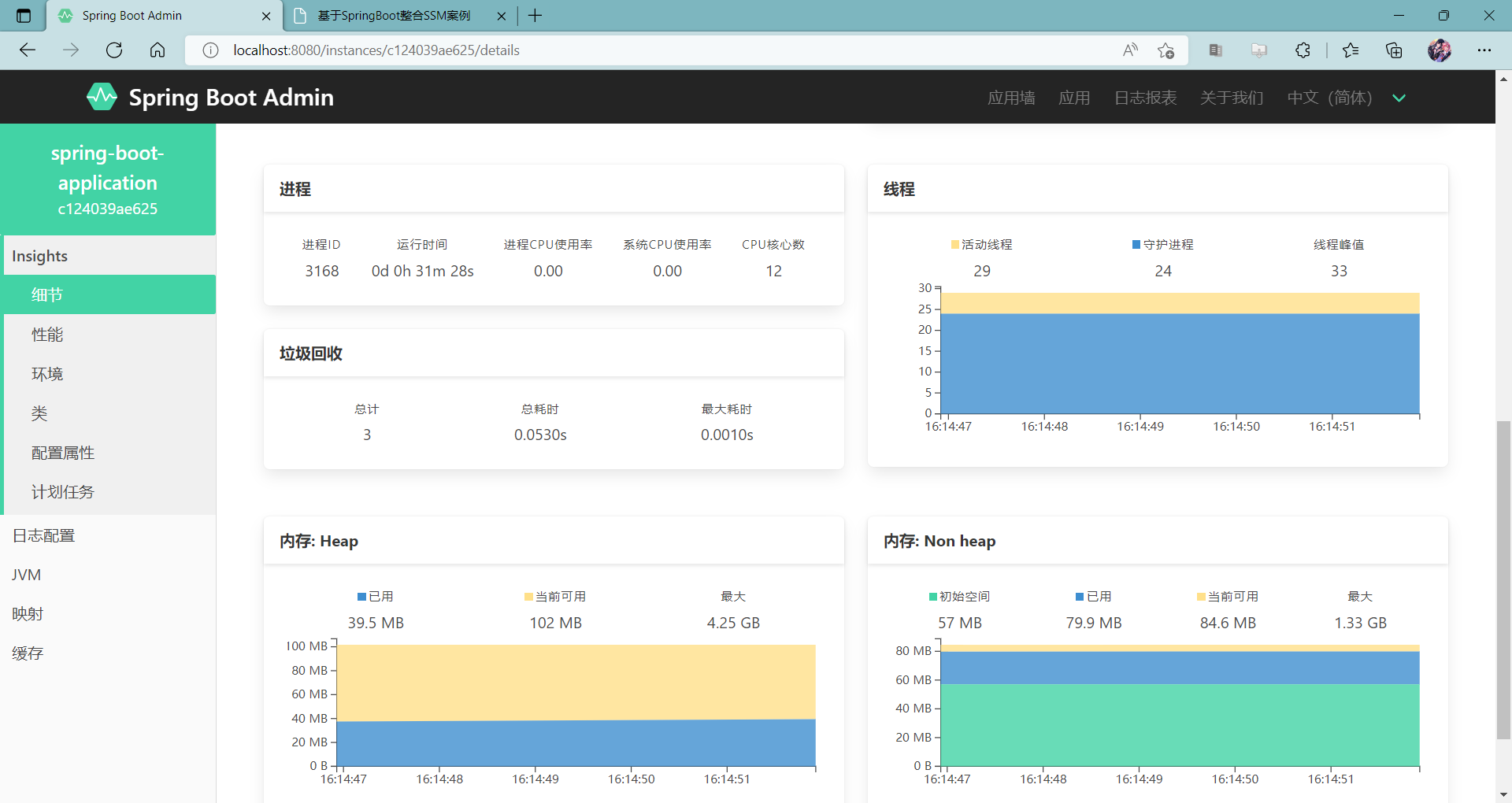Open the 中文（简体）language selector

point(1329,98)
